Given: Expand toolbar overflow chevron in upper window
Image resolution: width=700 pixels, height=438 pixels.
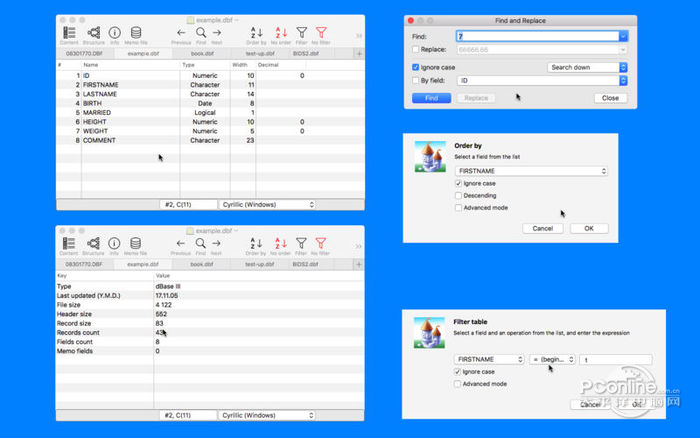Looking at the screenshot, I should pos(359,36).
